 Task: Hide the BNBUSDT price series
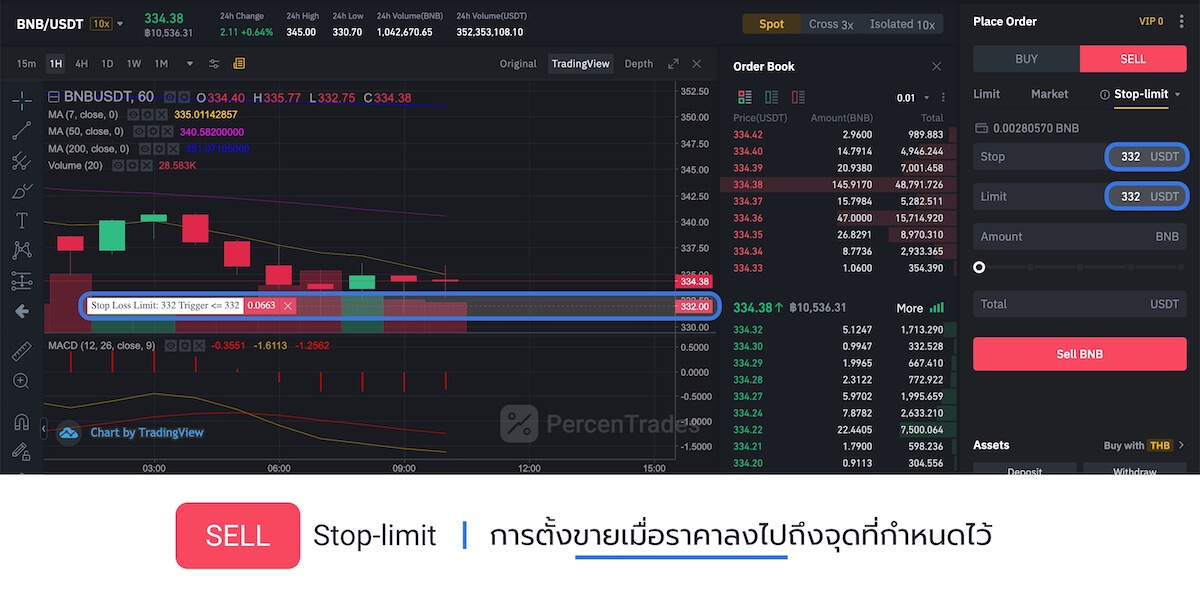click(170, 97)
